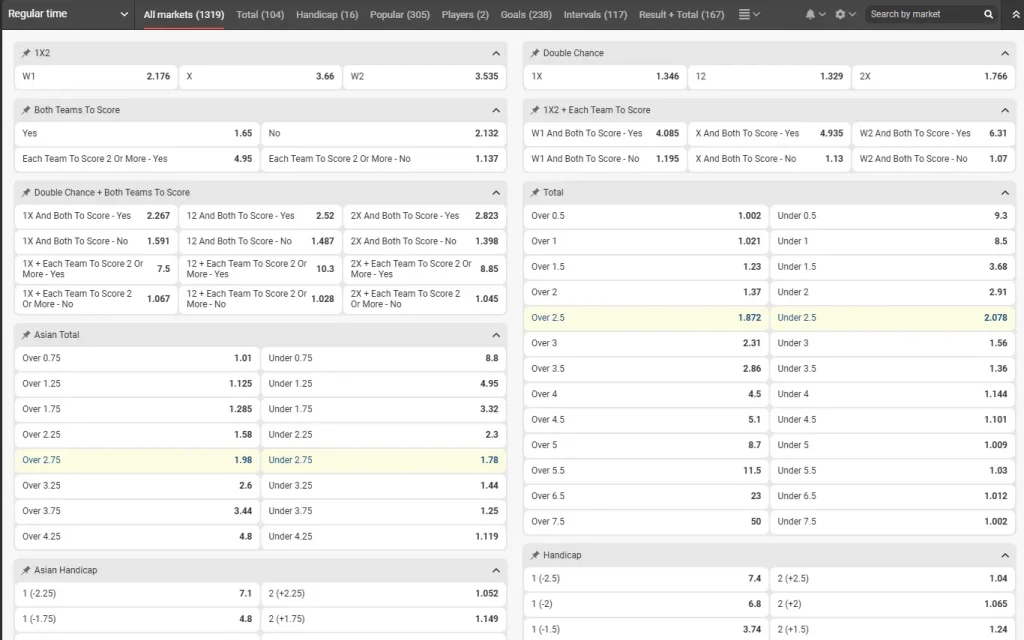Collapse the Total market section
This screenshot has height=640, width=1024.
tap(1004, 193)
